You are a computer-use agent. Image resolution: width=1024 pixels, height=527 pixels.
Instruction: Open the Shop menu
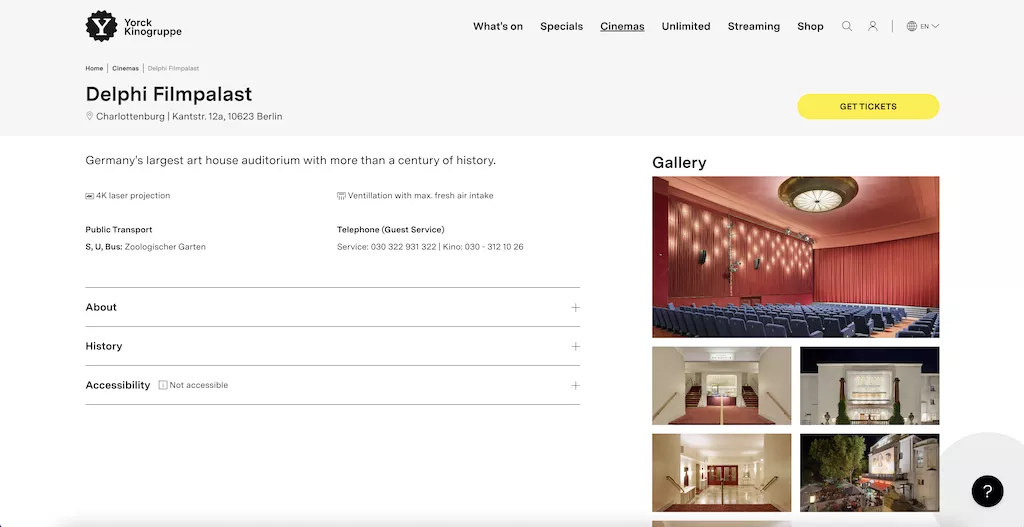[810, 26]
